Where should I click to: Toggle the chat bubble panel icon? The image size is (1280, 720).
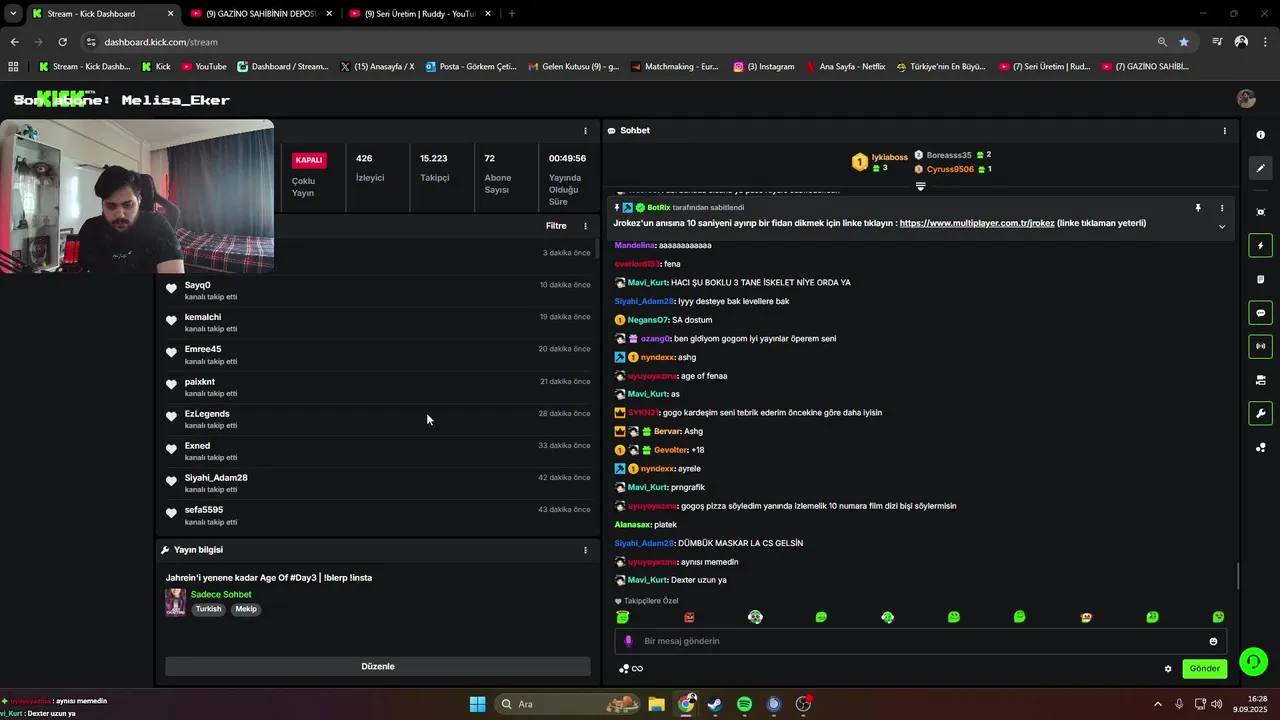tap(1260, 313)
